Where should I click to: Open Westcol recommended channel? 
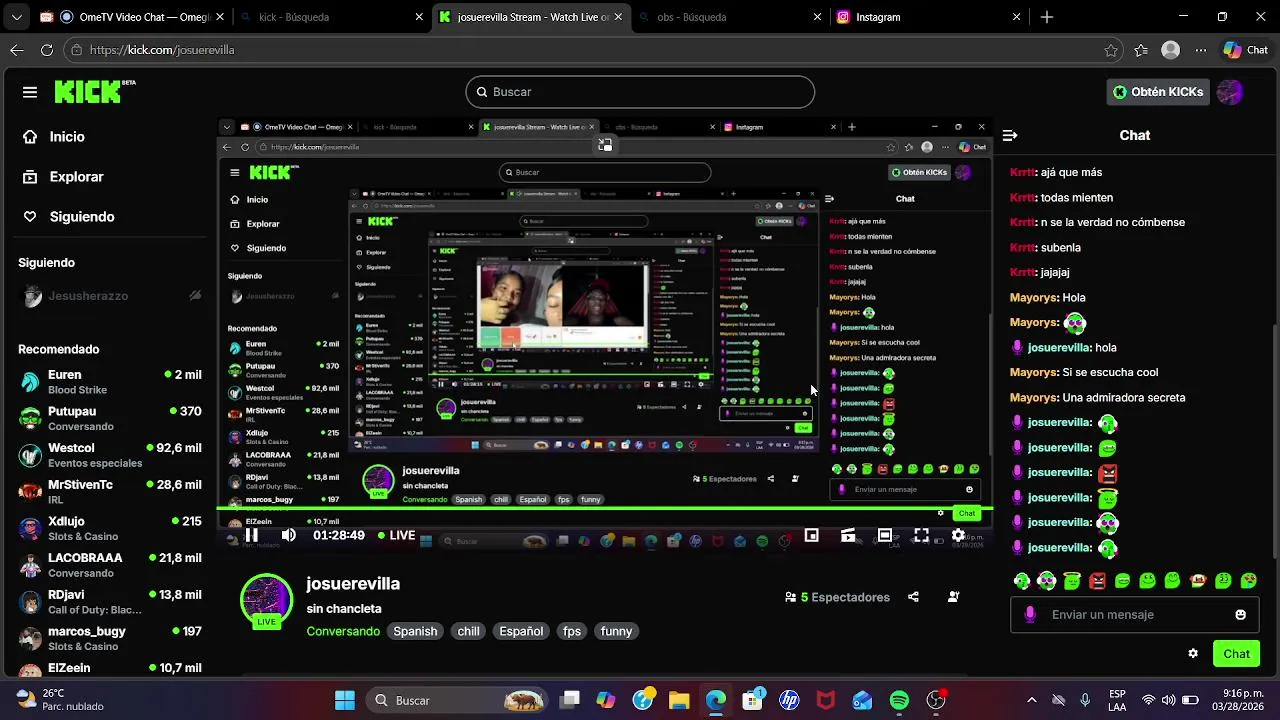(x=110, y=455)
